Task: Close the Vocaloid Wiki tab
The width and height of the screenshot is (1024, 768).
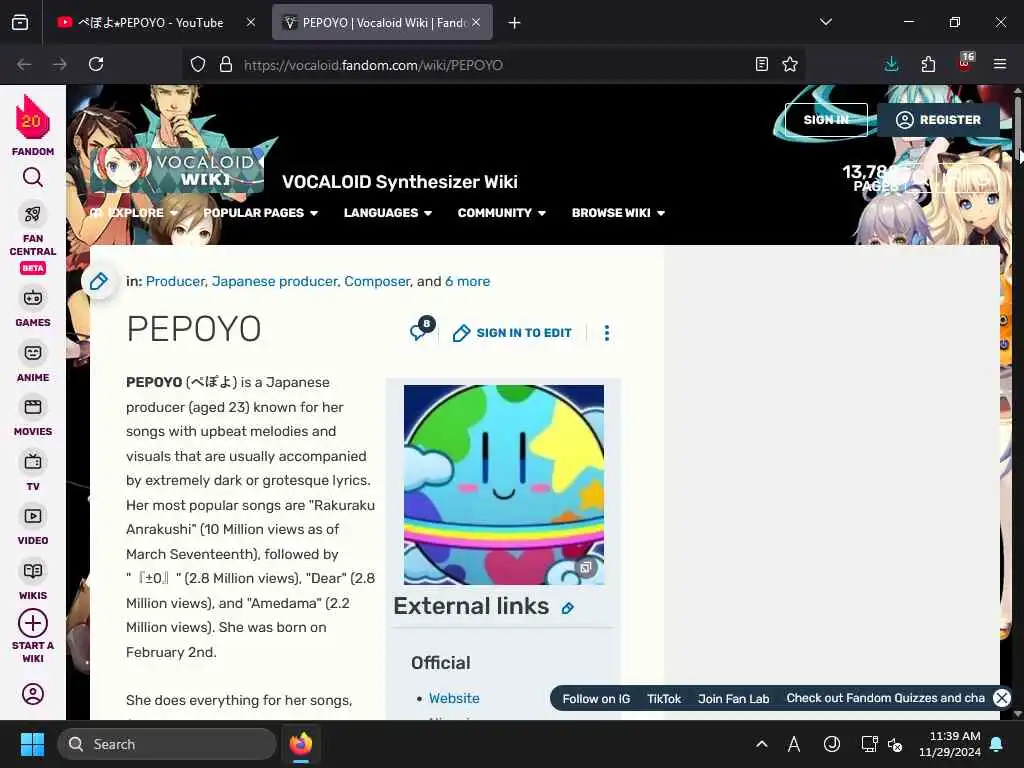Action: coord(476,23)
